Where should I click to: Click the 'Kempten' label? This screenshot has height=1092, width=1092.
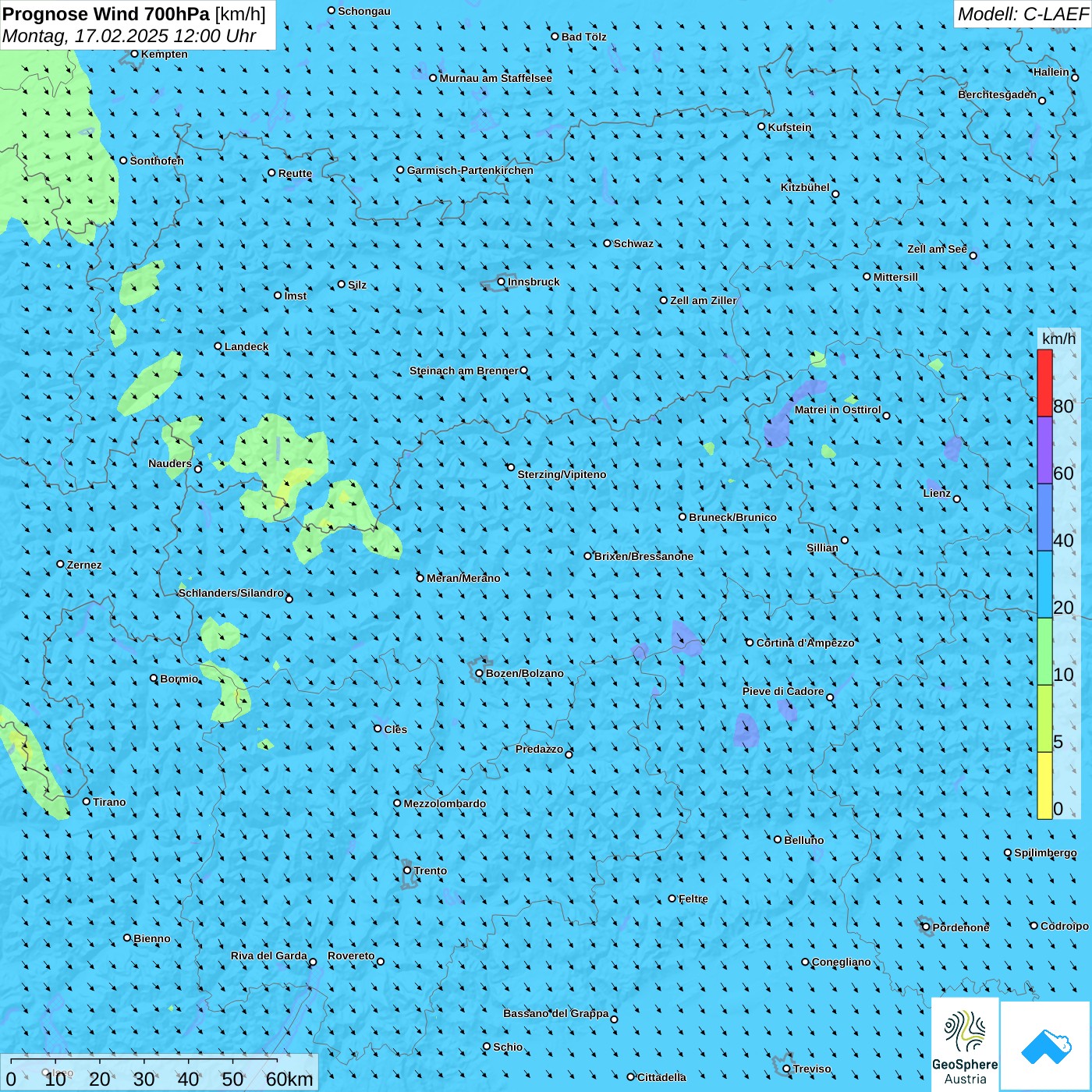point(165,54)
